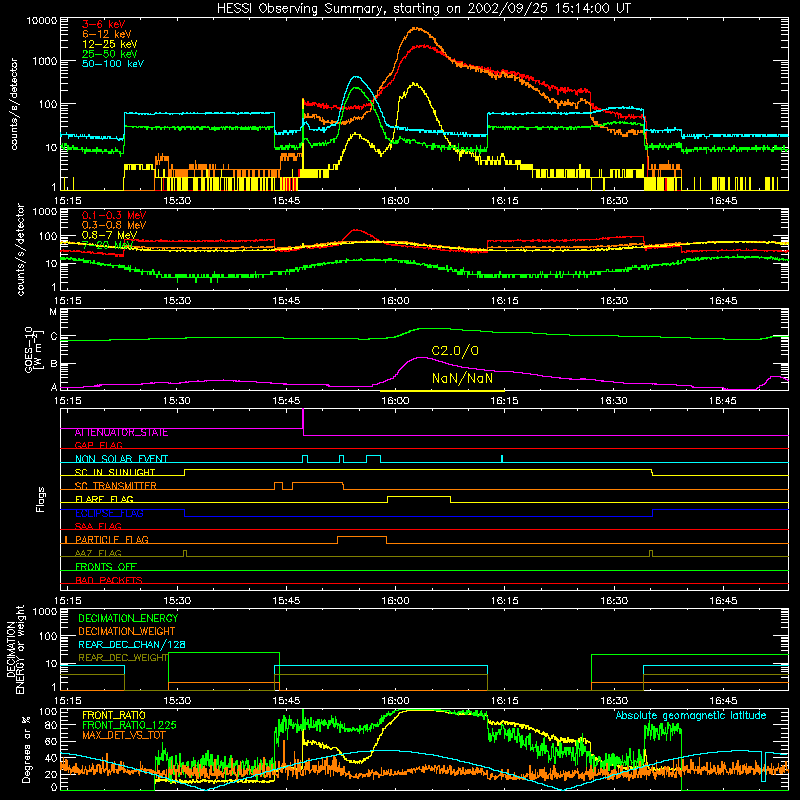Click the Degrees or % axis title
The height and width of the screenshot is (800, 800).
click(x=26, y=749)
